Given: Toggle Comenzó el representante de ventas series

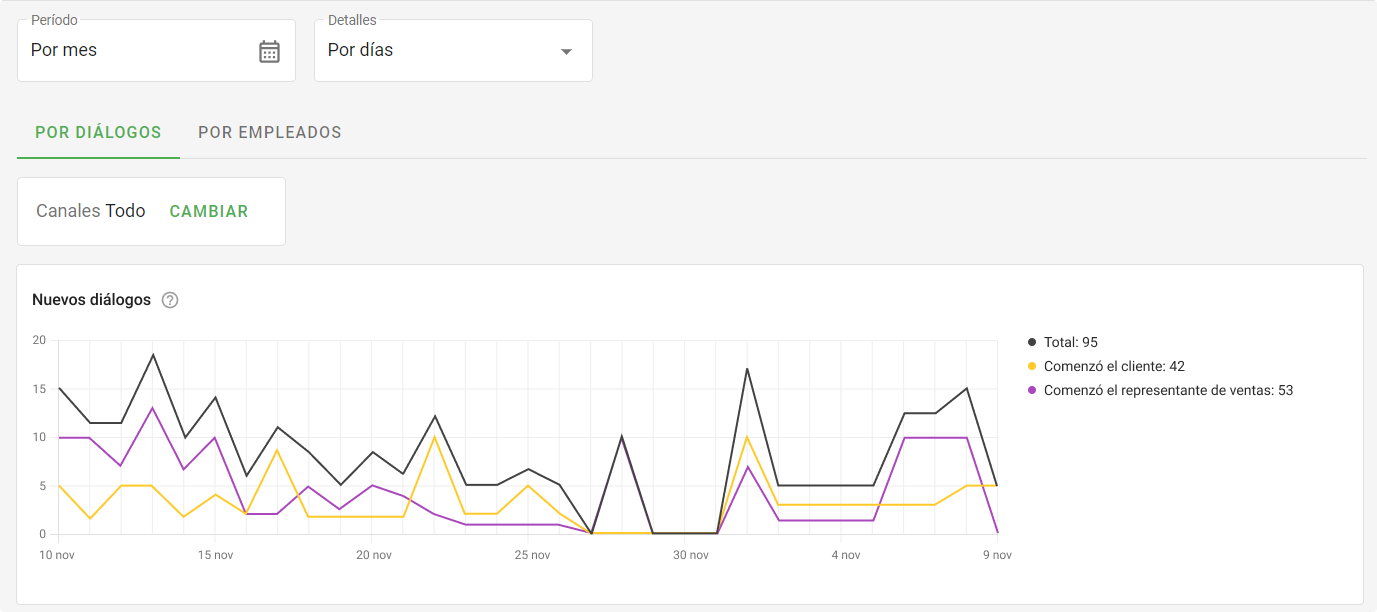Looking at the screenshot, I should [1168, 390].
